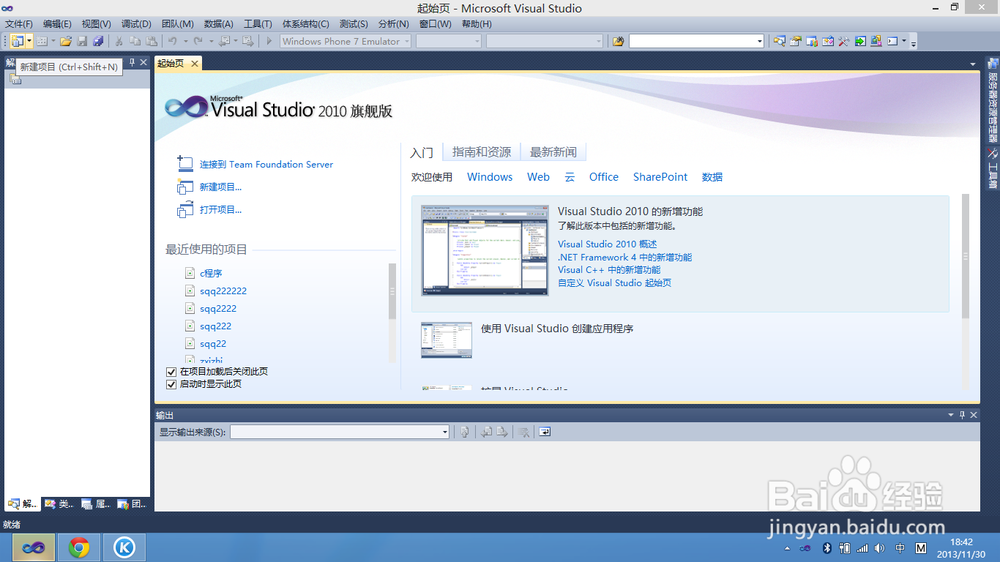Click the Save floppy disk toolbar icon
This screenshot has width=1000, height=562.
click(82, 41)
